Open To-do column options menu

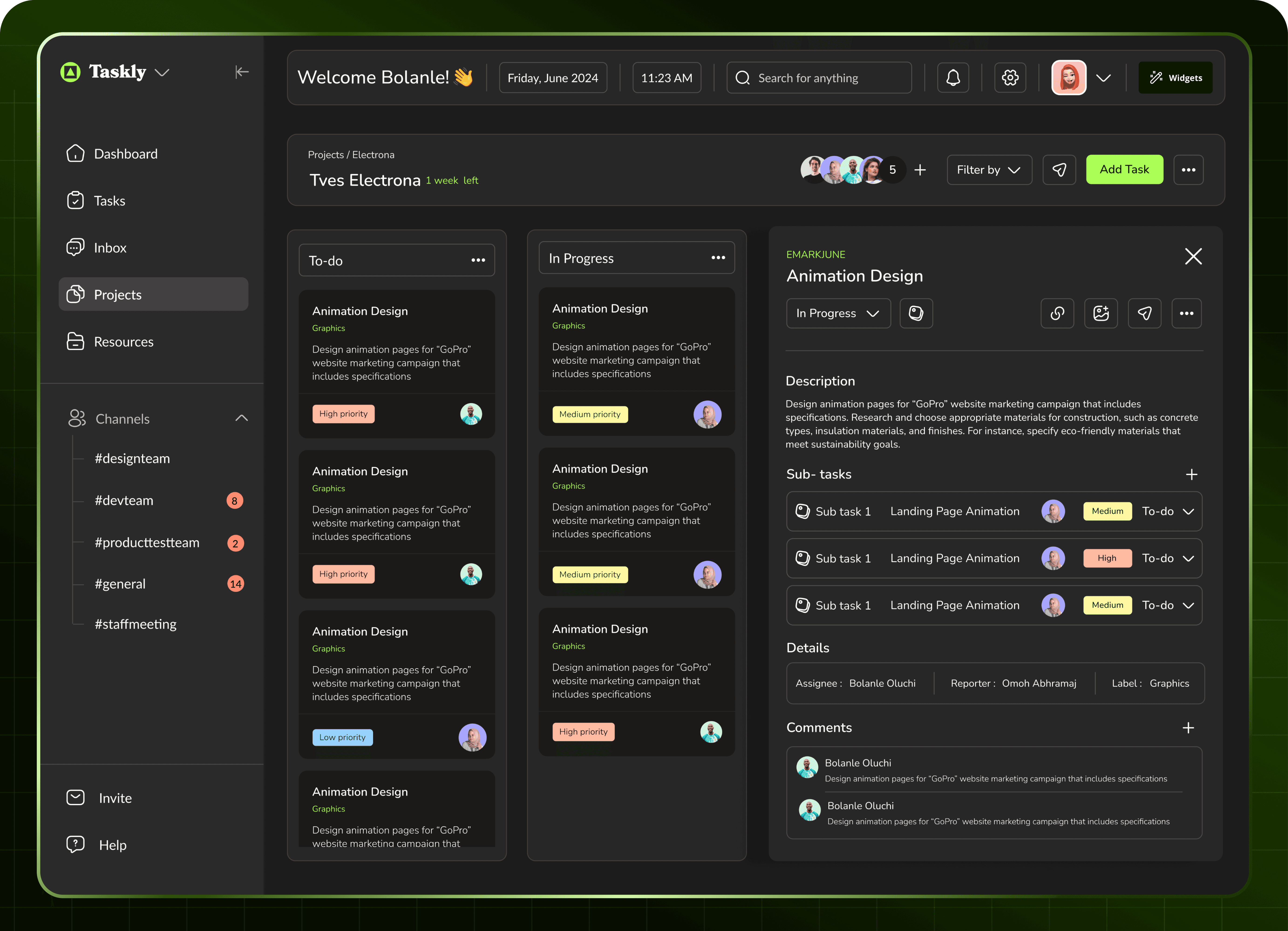(478, 260)
